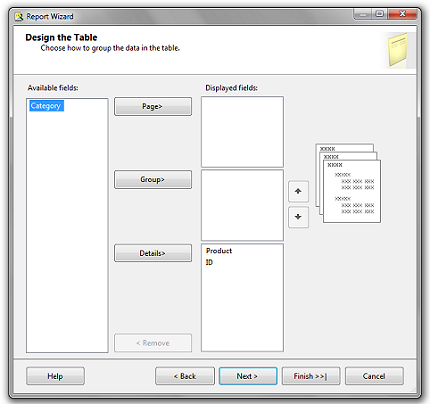Add field to Page with Page> button
This screenshot has height=404, width=430.
pyautogui.click(x=153, y=106)
